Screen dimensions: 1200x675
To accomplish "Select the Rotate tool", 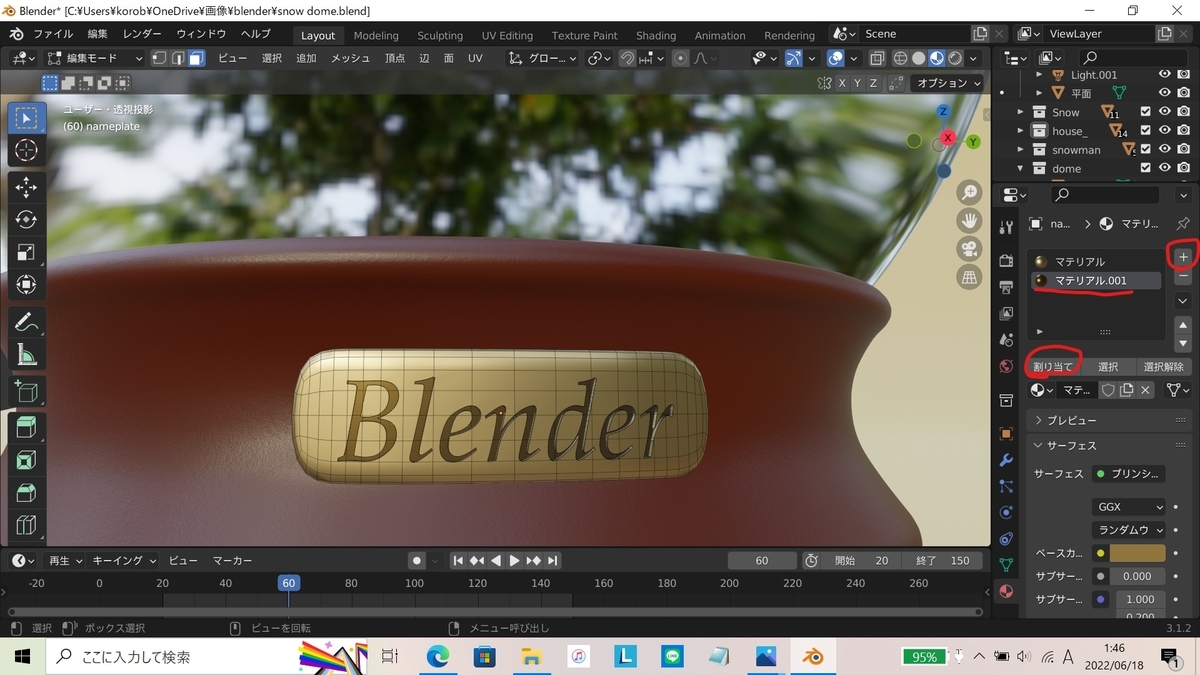I will coord(26,220).
